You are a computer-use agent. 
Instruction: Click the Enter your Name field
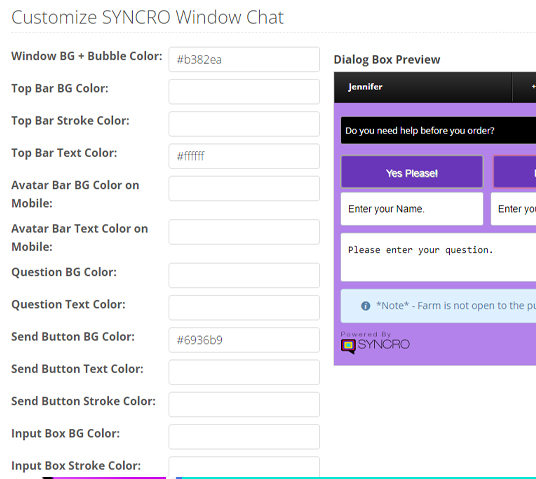tap(412, 209)
